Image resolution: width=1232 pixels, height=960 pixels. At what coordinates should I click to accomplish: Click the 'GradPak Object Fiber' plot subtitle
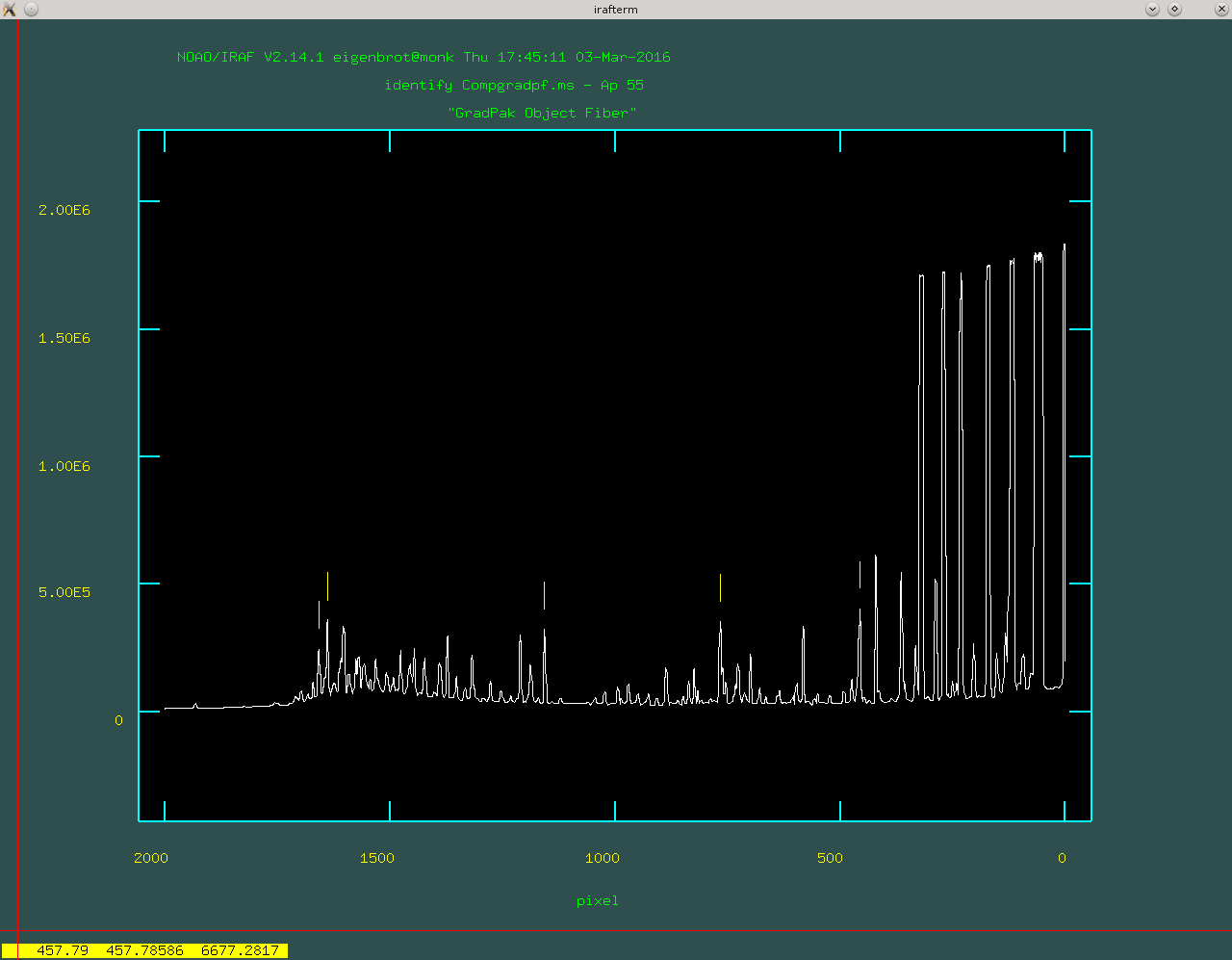[x=542, y=113]
